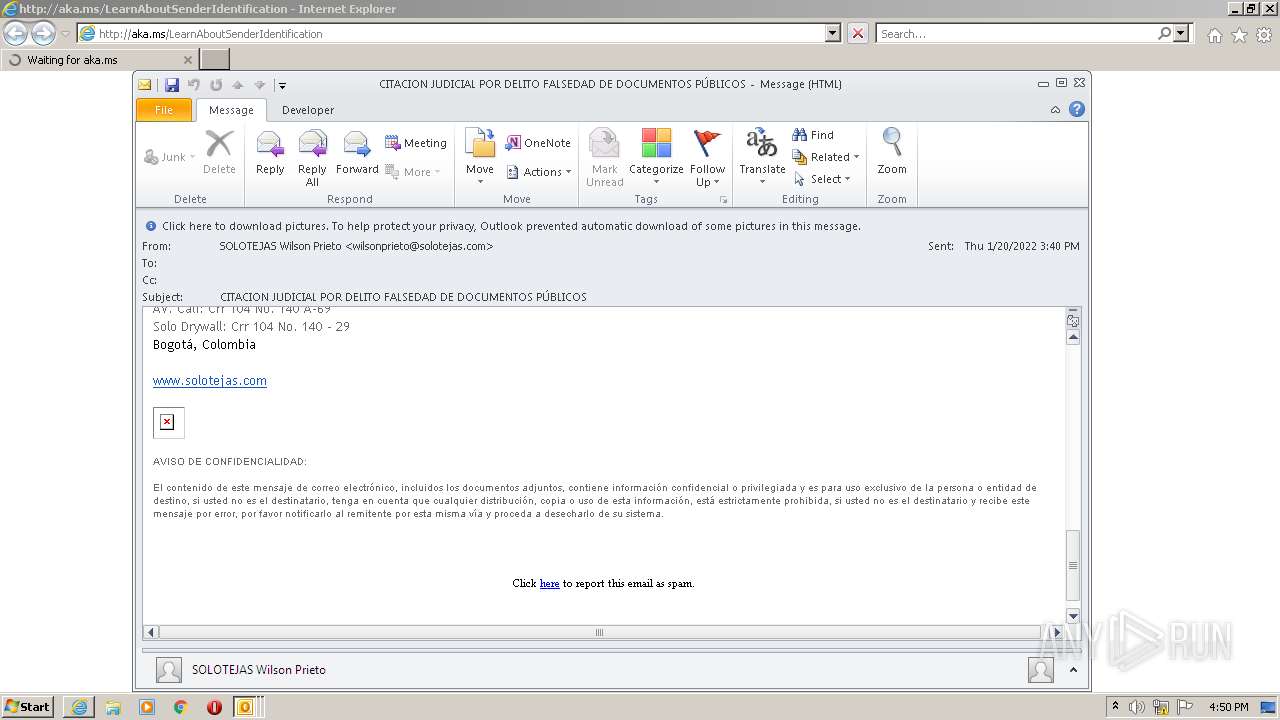Click the message vertical scrollbar thumb
This screenshot has width=1280, height=720.
(1073, 566)
